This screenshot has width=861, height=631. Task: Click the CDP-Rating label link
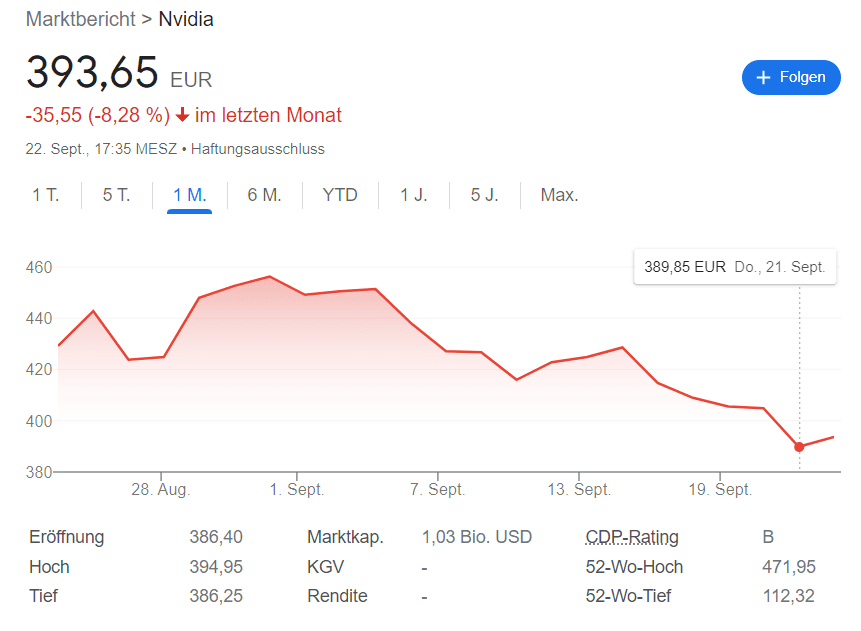[632, 537]
